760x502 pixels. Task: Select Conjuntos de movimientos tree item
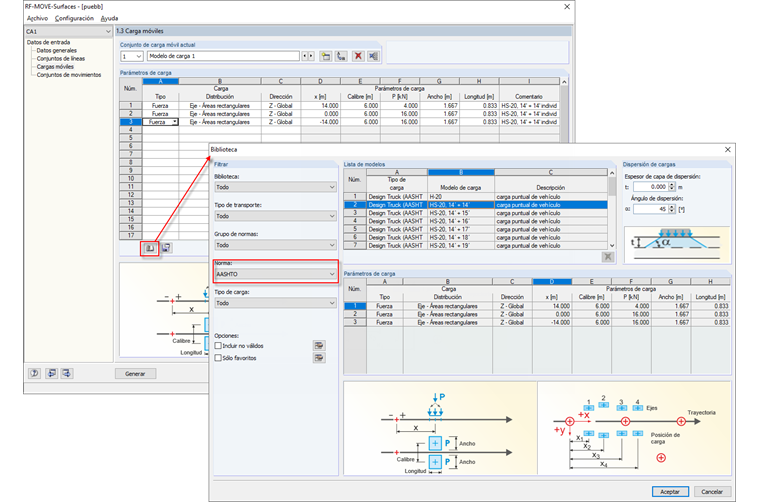pyautogui.click(x=69, y=75)
